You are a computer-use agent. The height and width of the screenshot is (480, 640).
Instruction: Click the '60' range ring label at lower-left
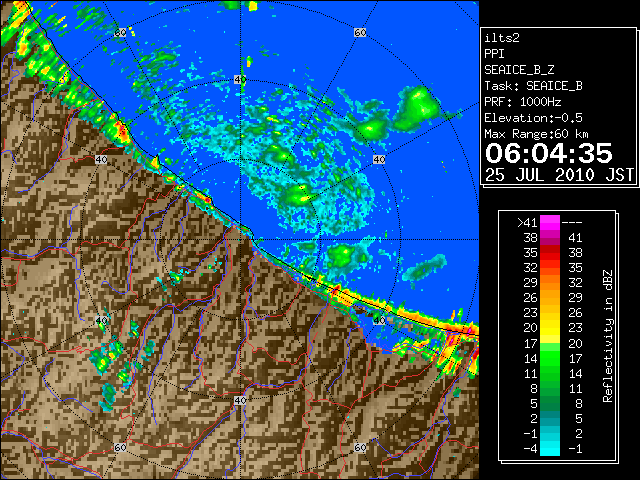click(x=120, y=447)
